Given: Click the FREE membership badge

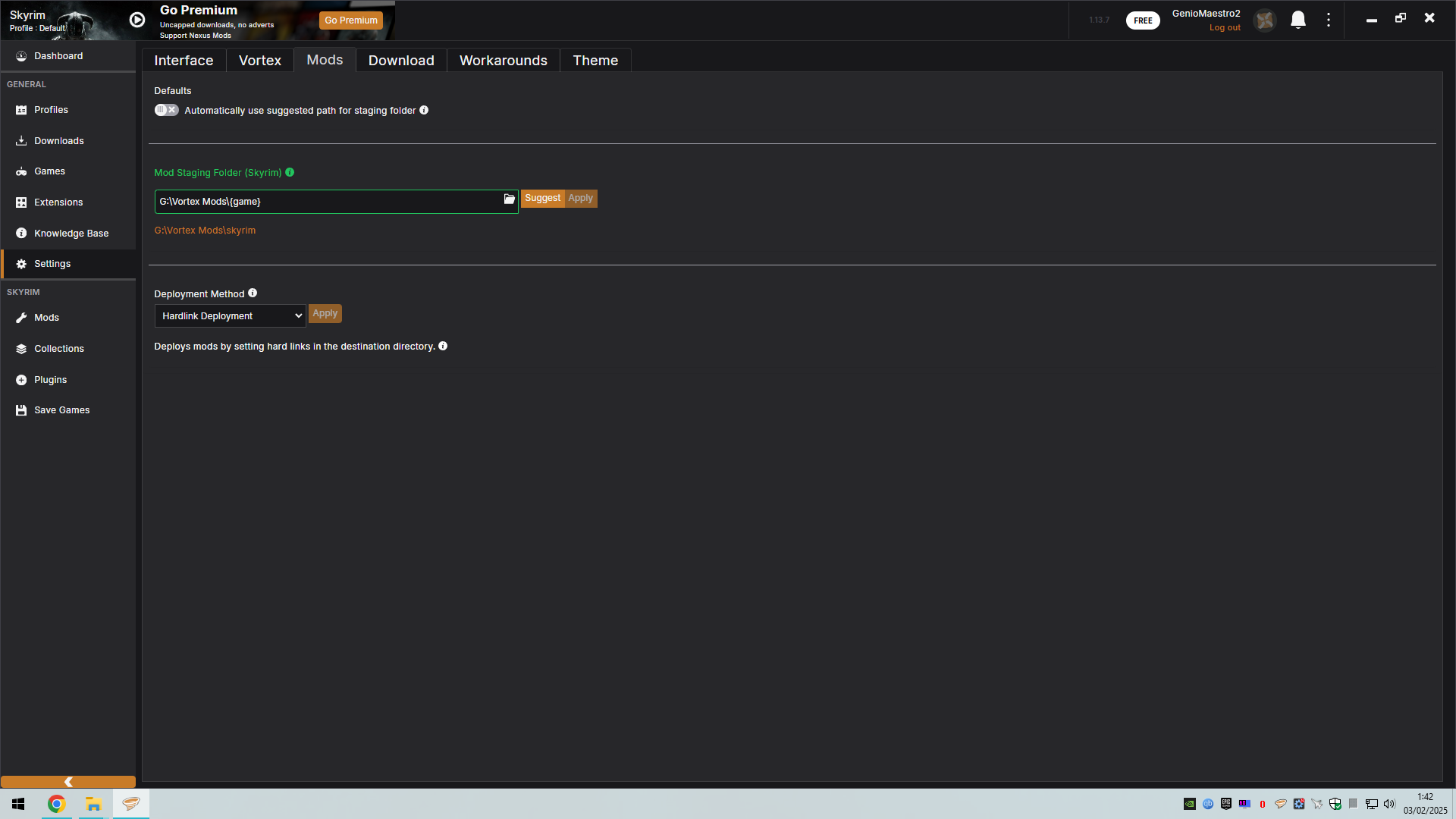Looking at the screenshot, I should coord(1143,20).
